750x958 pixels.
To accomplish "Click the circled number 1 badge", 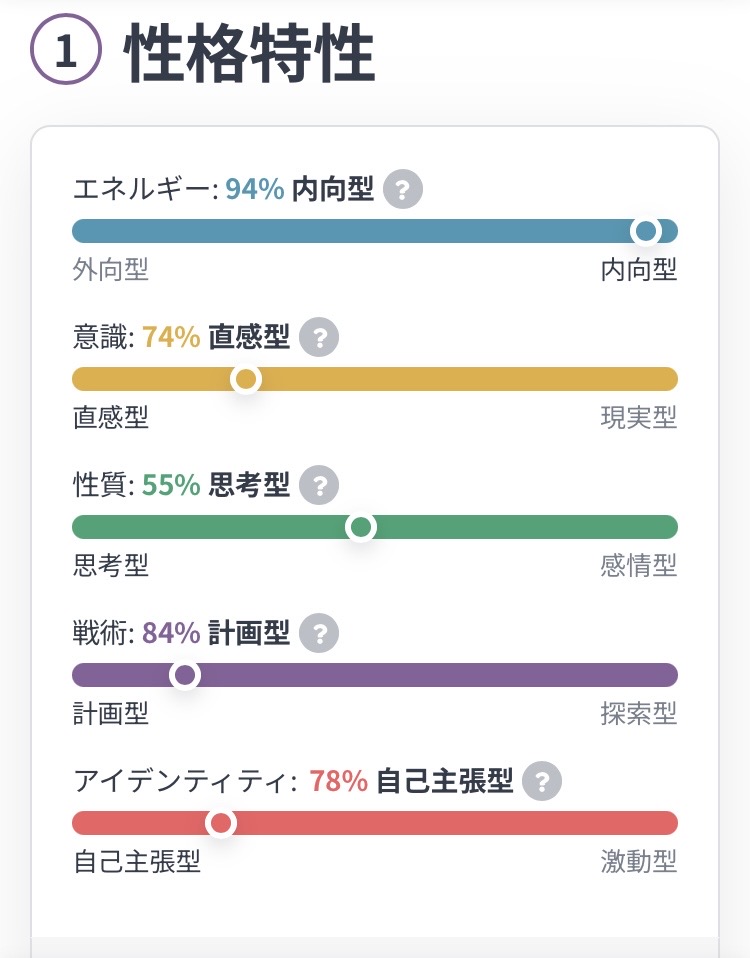I will [66, 52].
